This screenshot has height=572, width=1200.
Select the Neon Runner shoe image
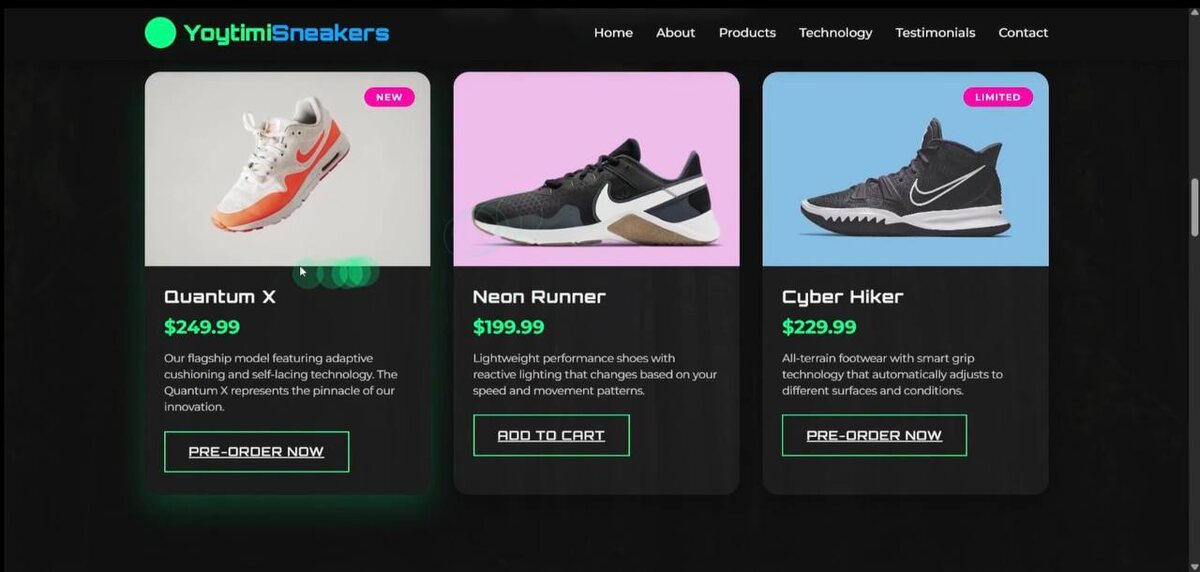[596, 169]
